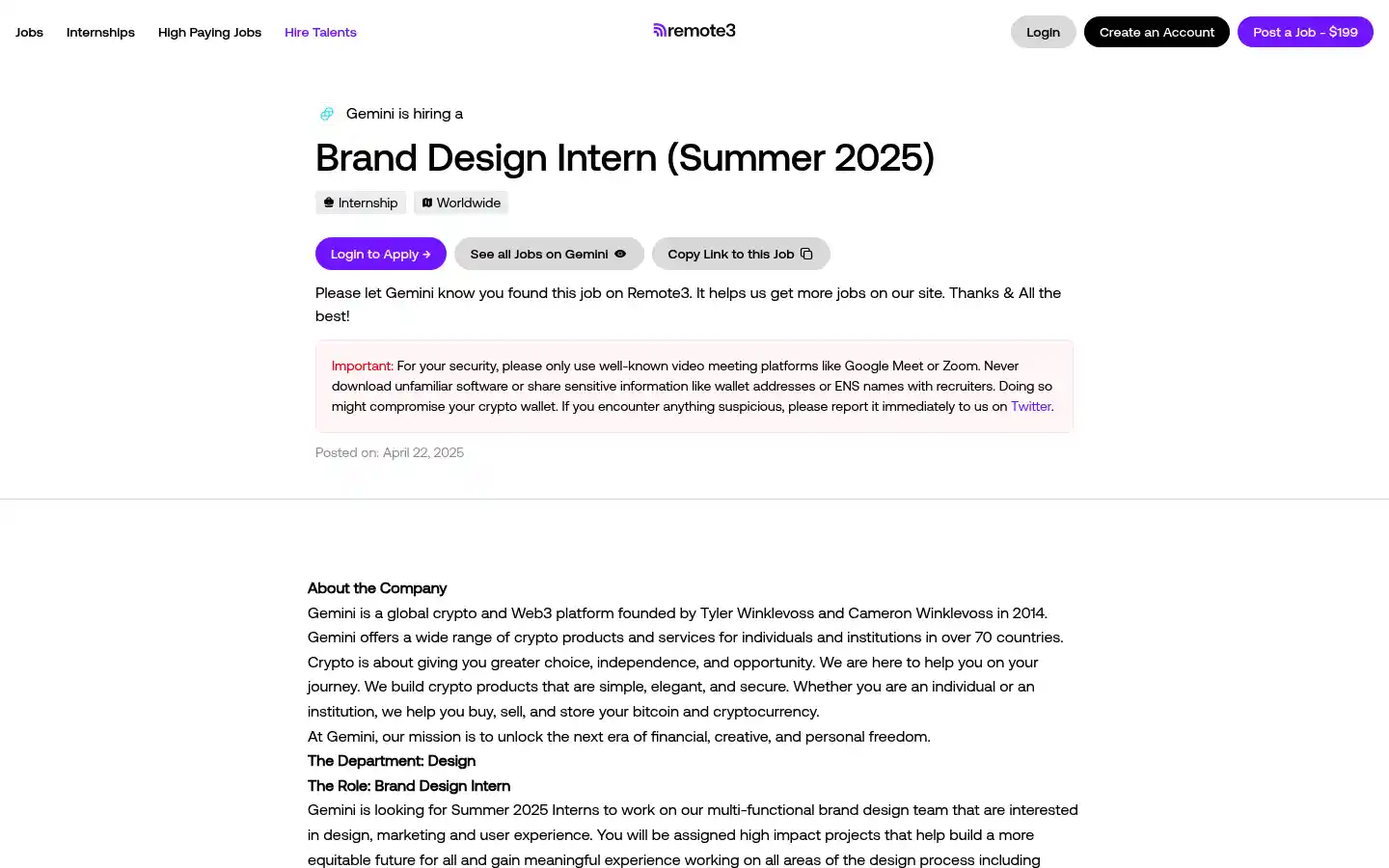Click the copy icon on Copy Link button
The width and height of the screenshot is (1389, 868).
pyautogui.click(x=807, y=254)
